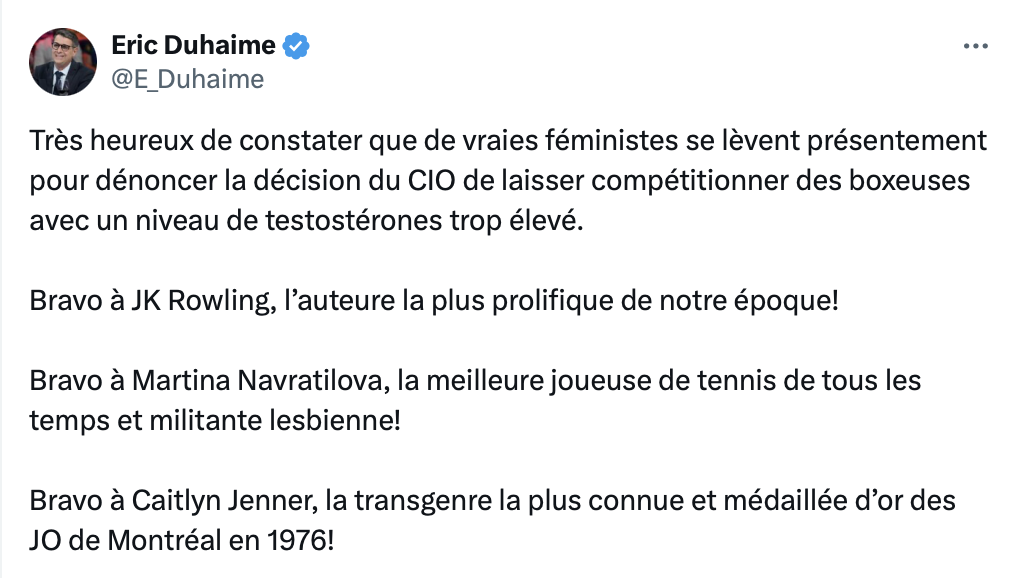
Task: Click the name "Martina Navratilova" in the tweet
Action: pyautogui.click(x=260, y=381)
